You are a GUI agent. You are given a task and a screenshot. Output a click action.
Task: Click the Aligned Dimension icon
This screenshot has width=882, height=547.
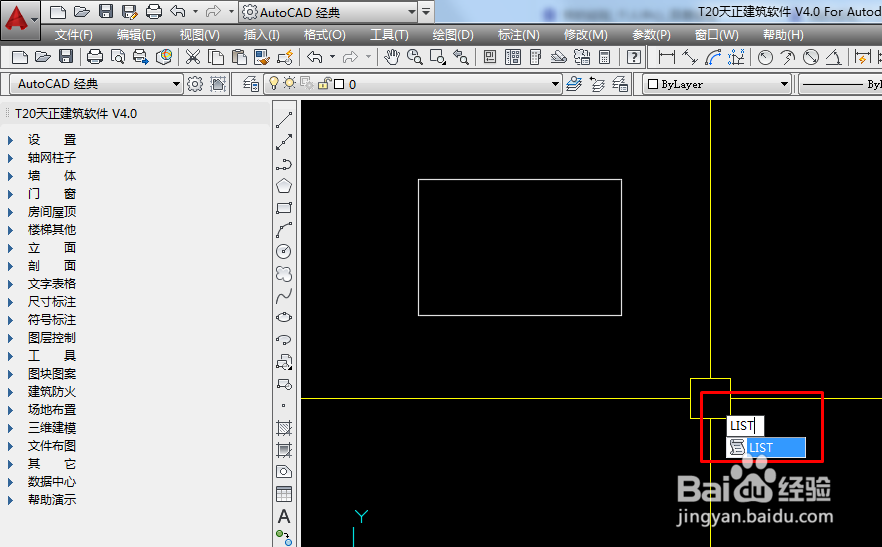690,57
